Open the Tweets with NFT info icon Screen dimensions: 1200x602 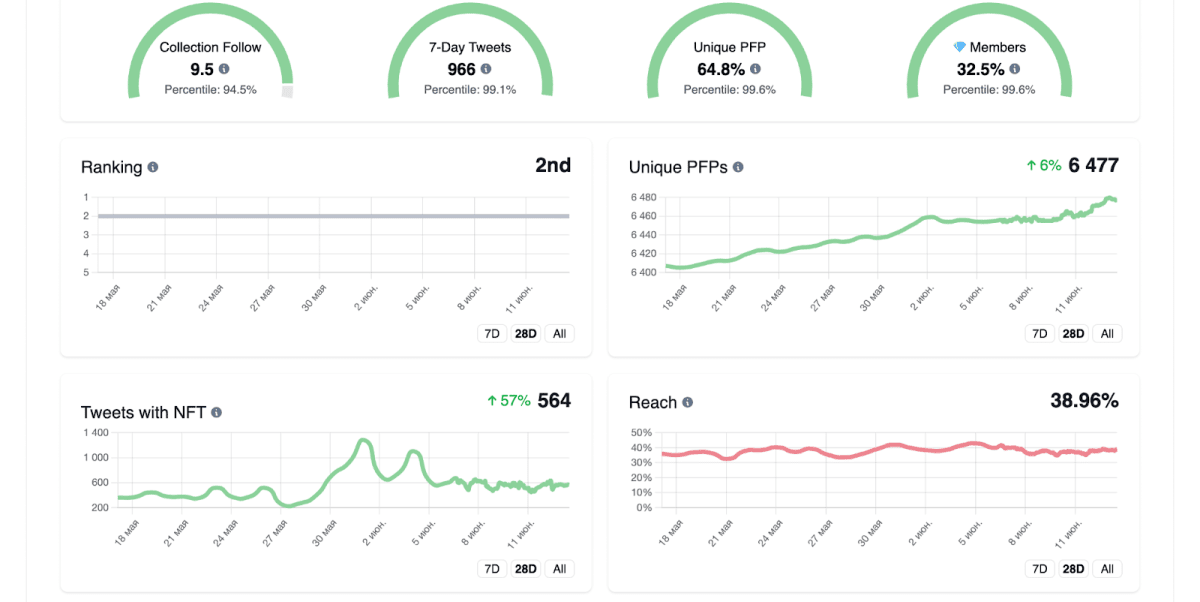click(x=217, y=412)
